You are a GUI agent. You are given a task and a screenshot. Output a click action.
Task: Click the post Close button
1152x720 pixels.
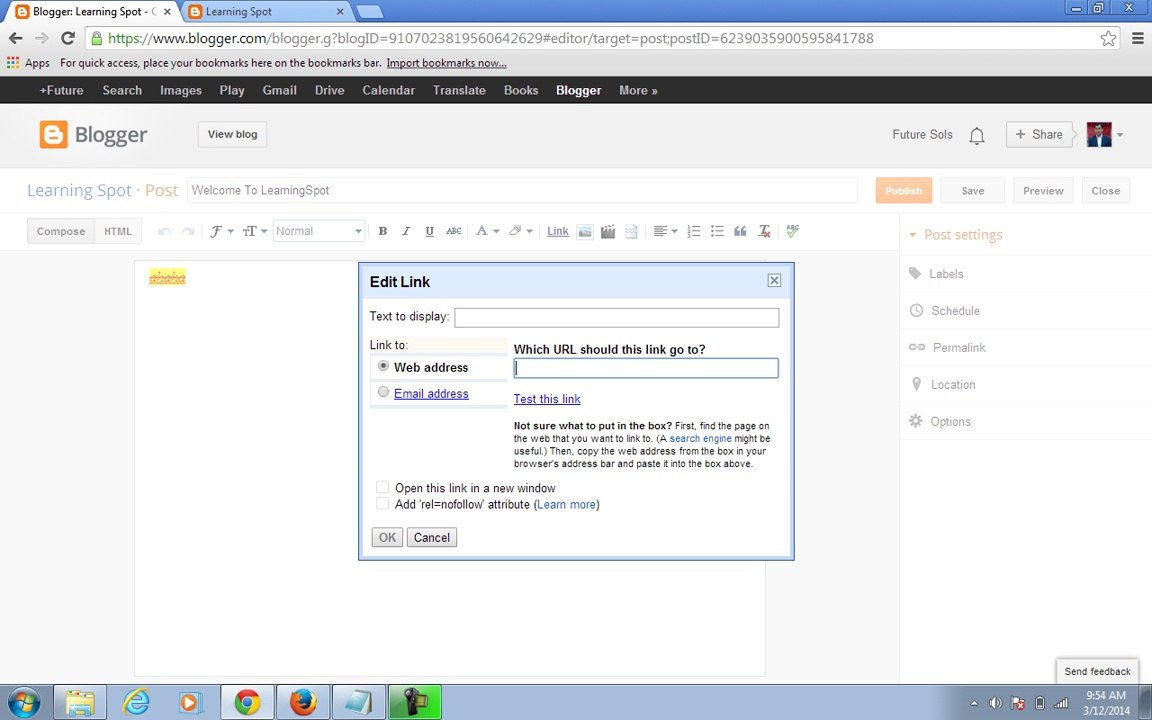point(1106,190)
